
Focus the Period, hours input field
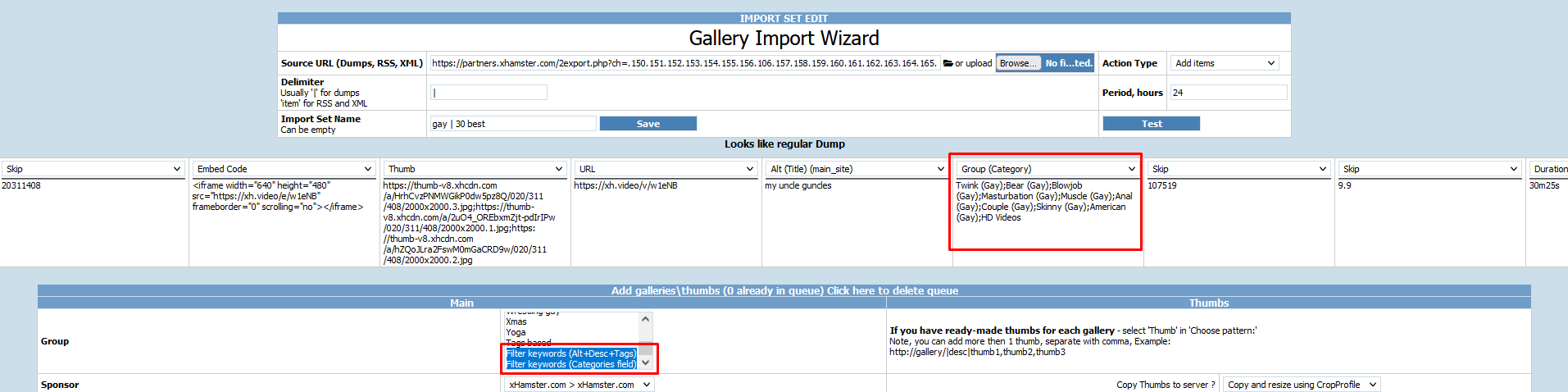(1229, 93)
